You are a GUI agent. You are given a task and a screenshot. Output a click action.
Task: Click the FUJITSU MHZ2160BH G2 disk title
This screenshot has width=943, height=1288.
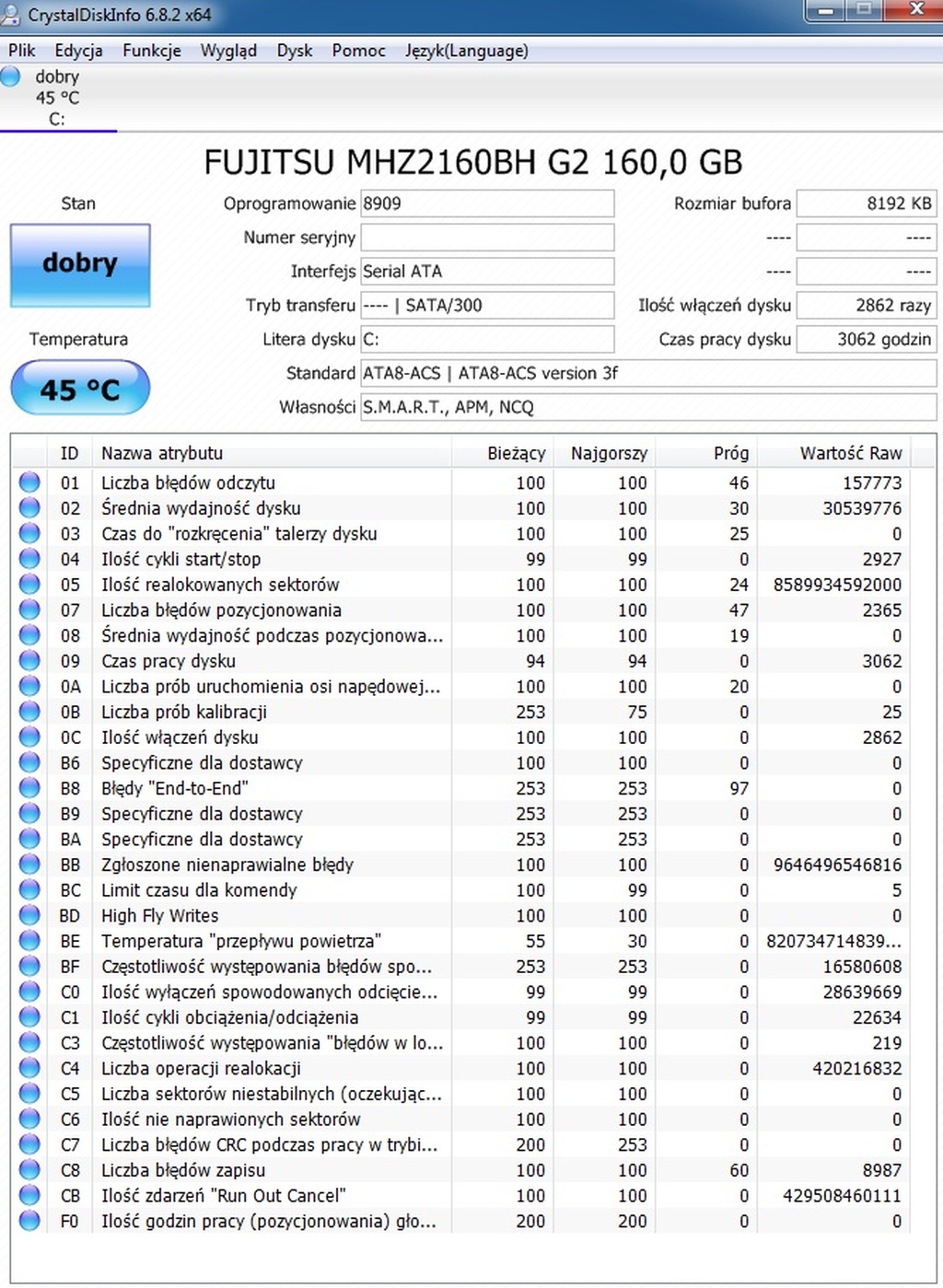pos(472,162)
